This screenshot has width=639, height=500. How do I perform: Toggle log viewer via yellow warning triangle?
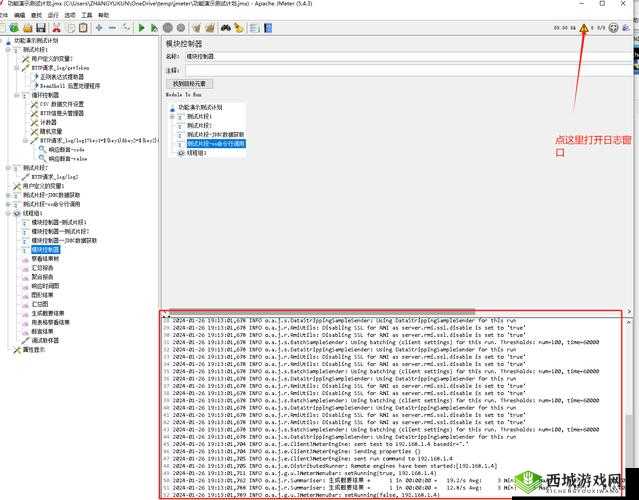click(x=584, y=28)
